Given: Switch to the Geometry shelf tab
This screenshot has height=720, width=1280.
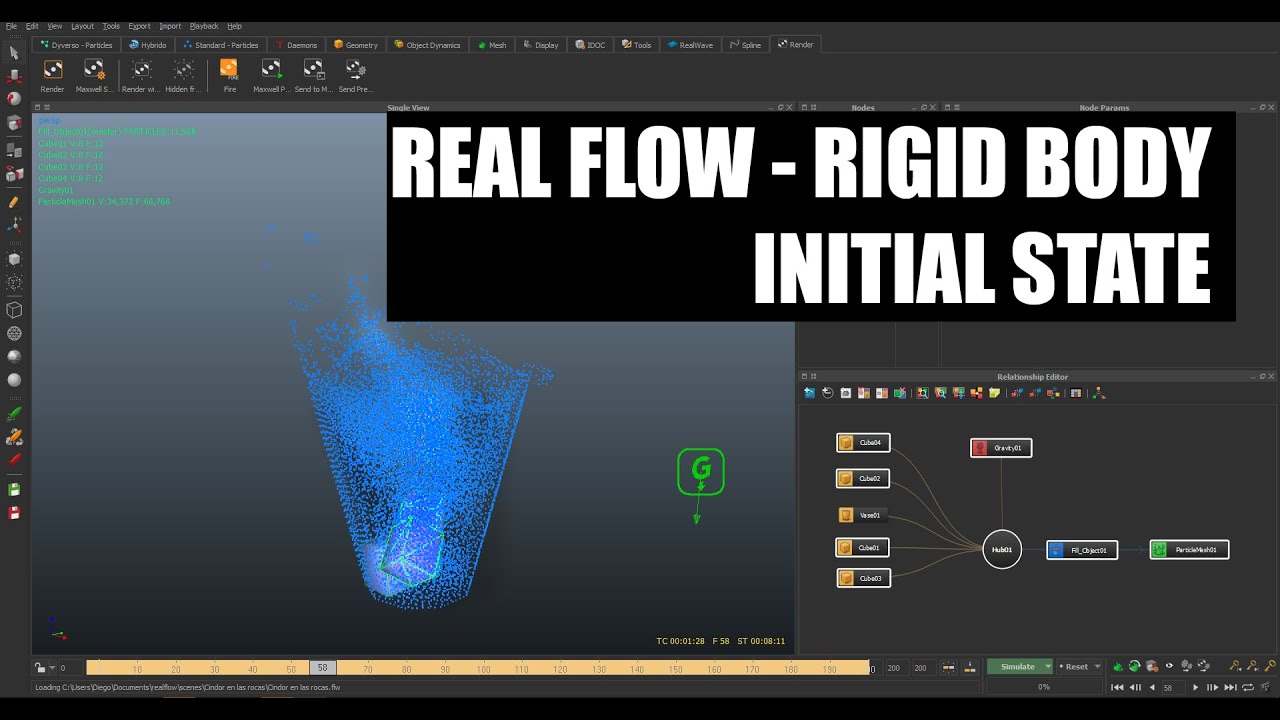Looking at the screenshot, I should (x=356, y=45).
